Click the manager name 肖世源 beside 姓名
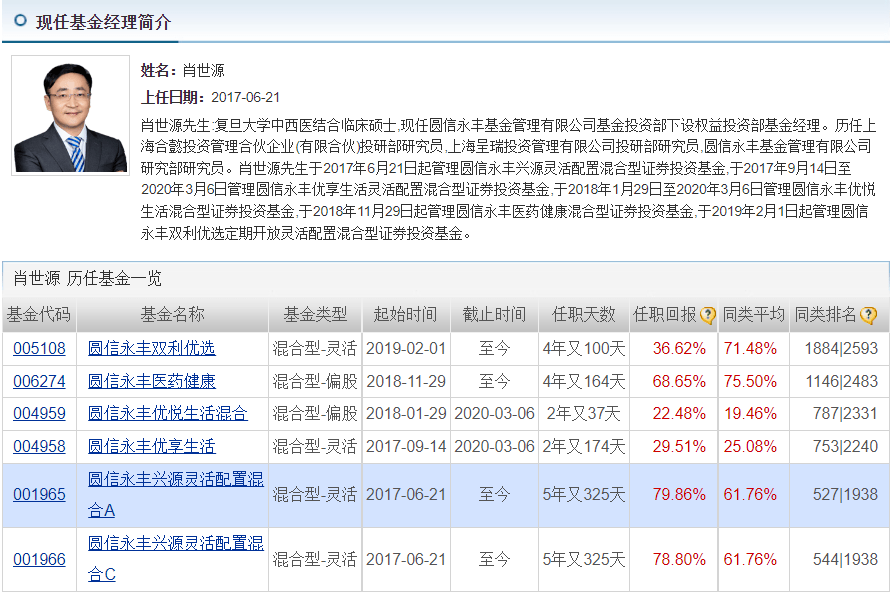The width and height of the screenshot is (894, 597). coord(204,70)
